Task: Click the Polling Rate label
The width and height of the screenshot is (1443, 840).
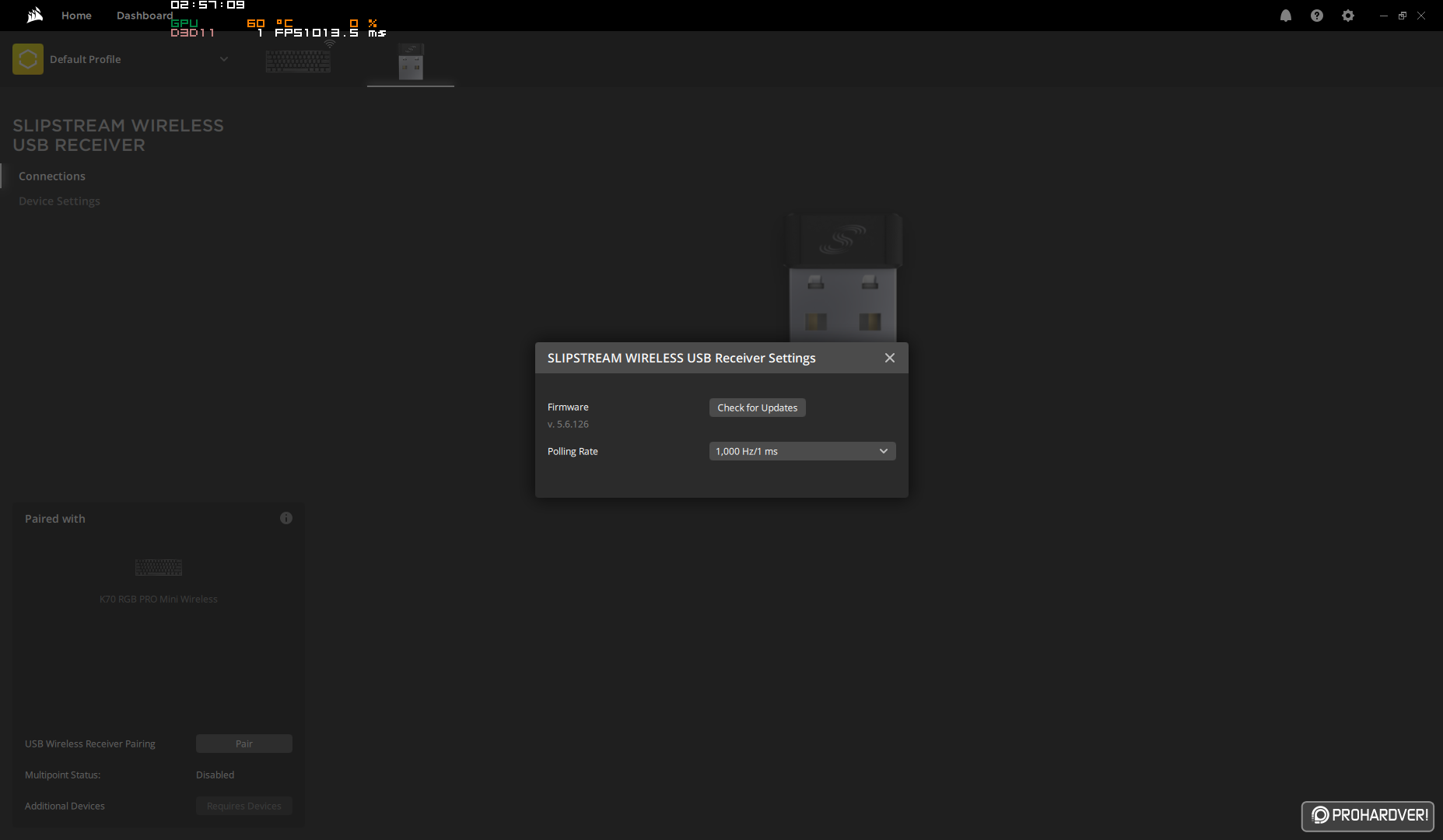Action: [x=573, y=451]
